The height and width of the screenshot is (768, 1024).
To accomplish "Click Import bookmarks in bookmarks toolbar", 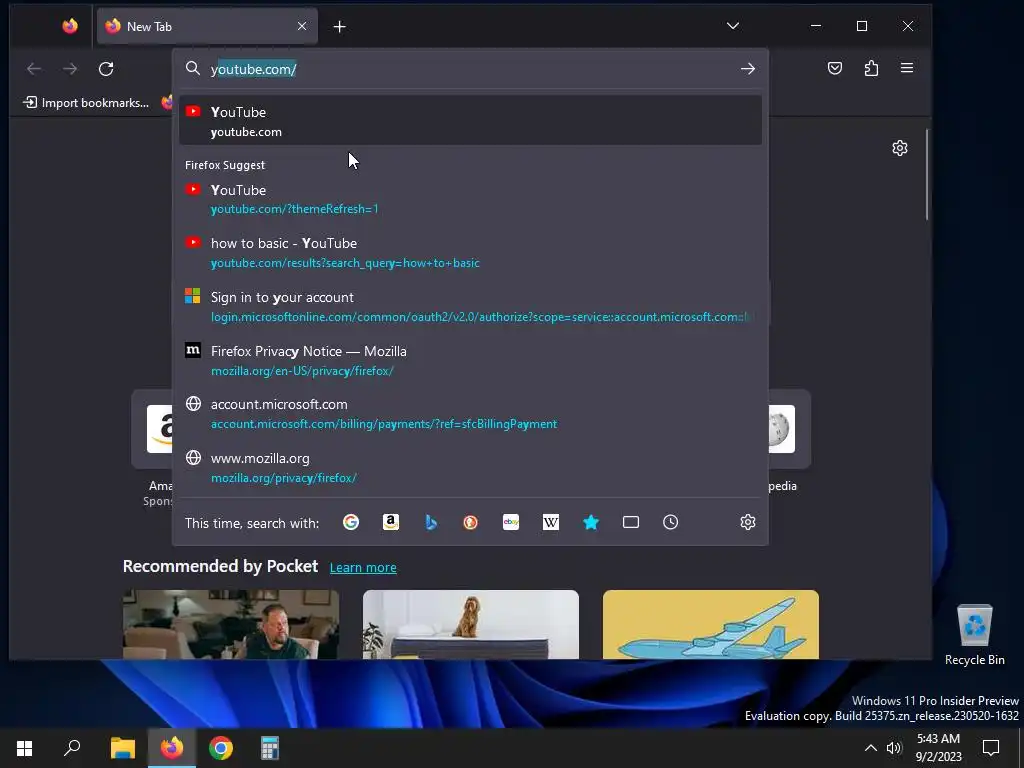I will (86, 103).
